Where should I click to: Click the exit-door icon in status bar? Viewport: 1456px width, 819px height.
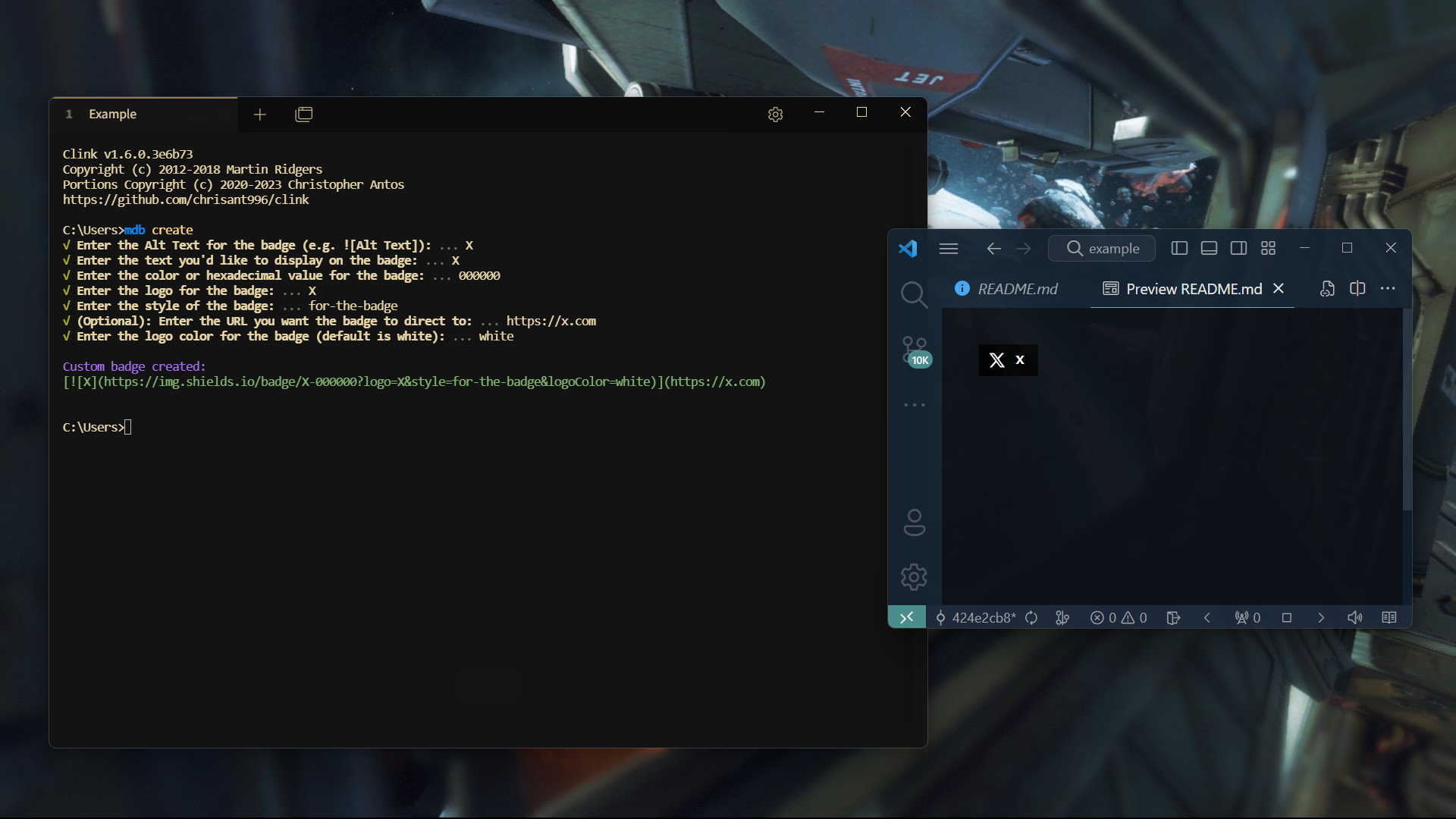tap(1173, 617)
